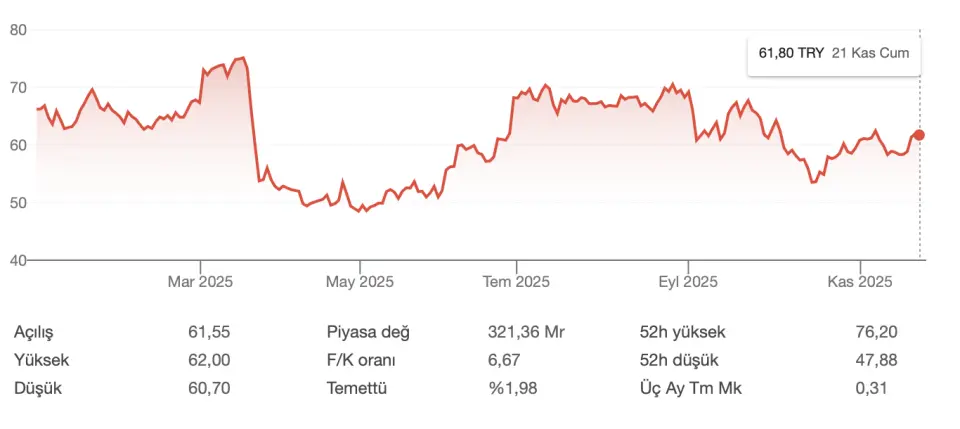
Task: Select the Eyl 2025 axis label
Action: click(689, 282)
